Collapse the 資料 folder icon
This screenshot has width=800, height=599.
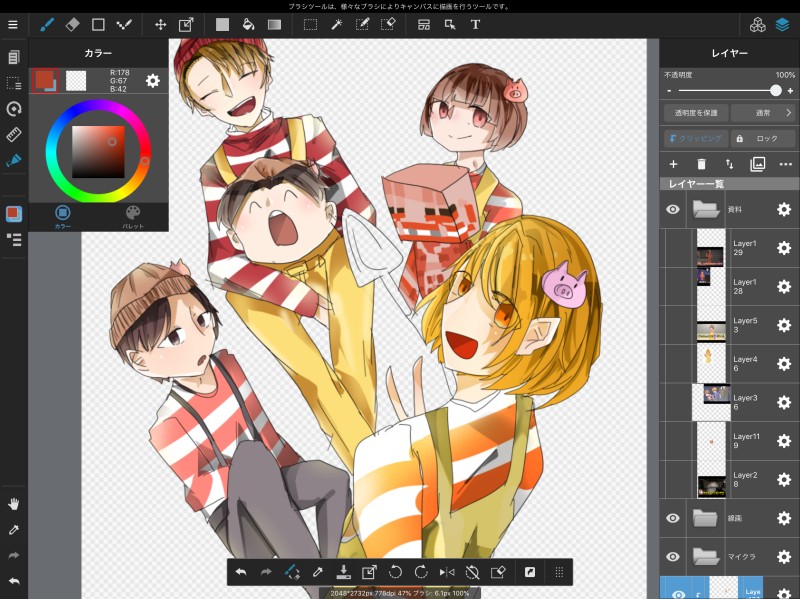click(x=706, y=209)
